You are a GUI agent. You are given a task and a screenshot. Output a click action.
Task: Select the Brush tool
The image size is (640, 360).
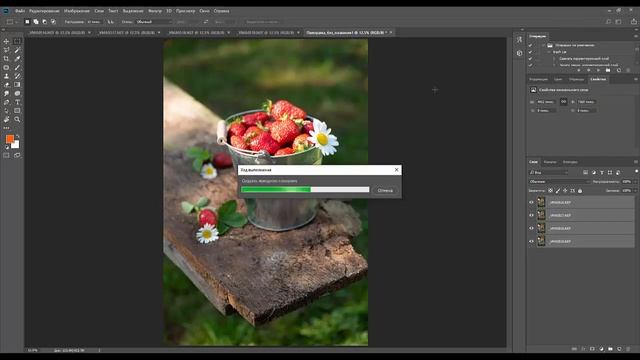click(x=17, y=67)
